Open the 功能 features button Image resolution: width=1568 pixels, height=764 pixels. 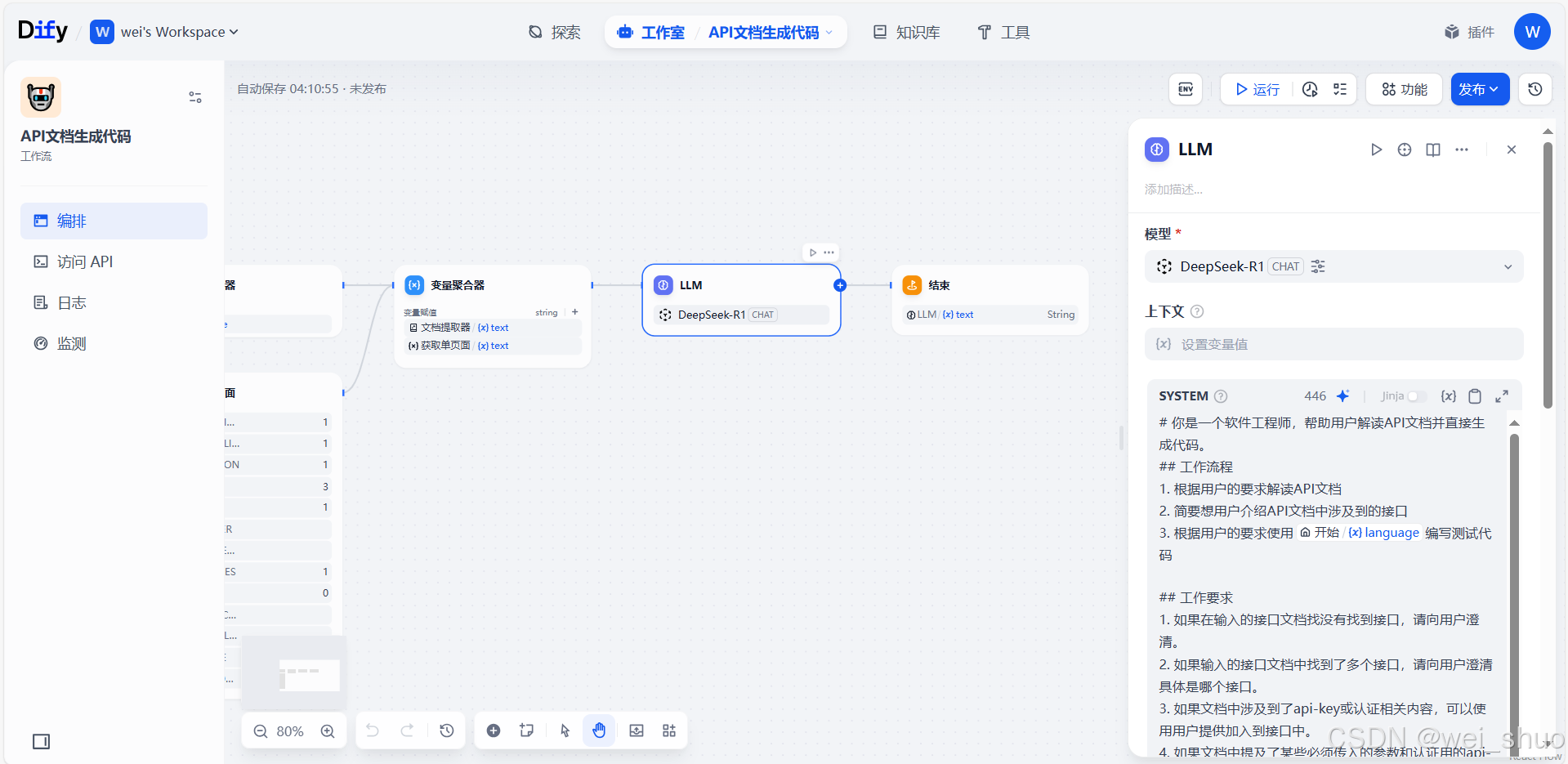[x=1403, y=89]
